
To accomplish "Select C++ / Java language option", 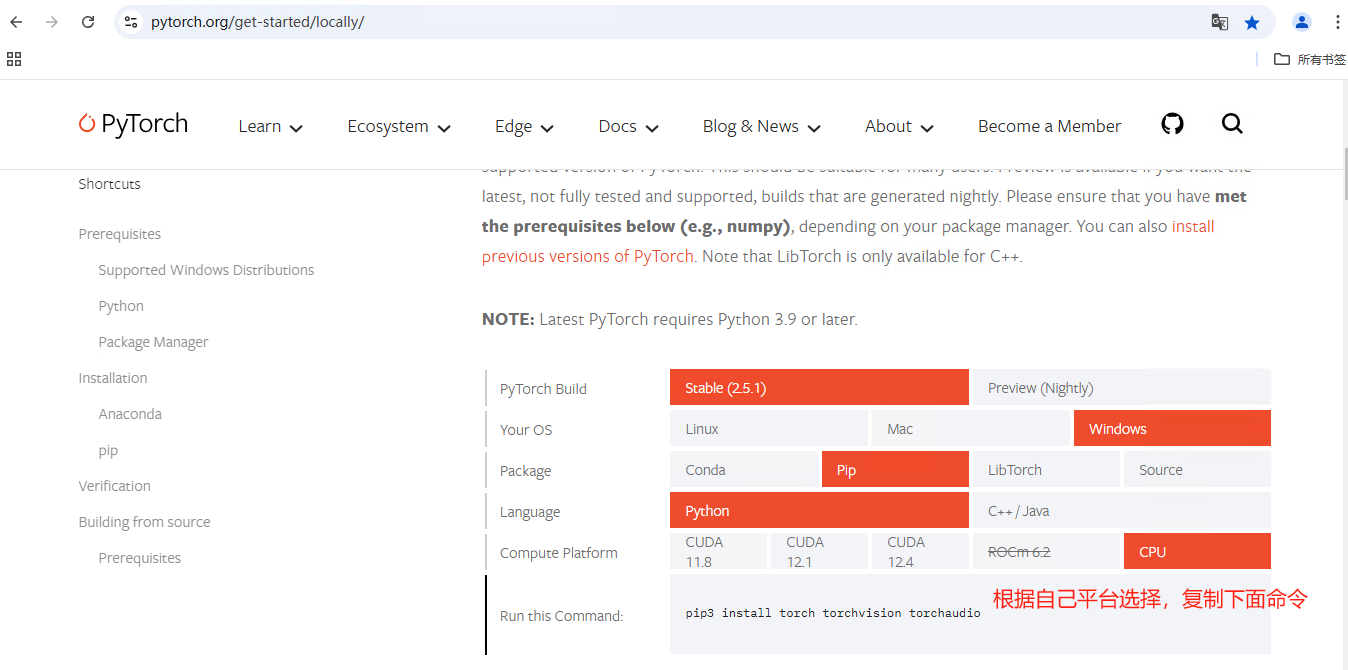I will pyautogui.click(x=1121, y=511).
